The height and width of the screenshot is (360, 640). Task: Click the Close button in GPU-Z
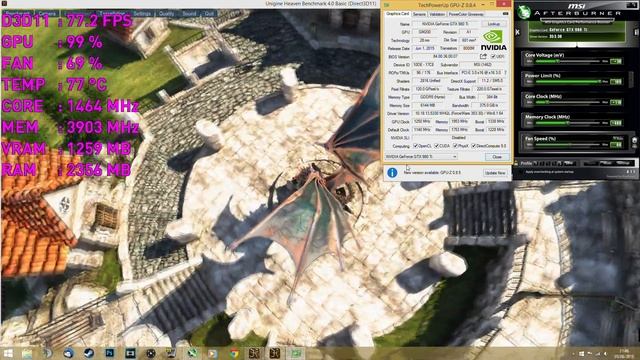[497, 157]
